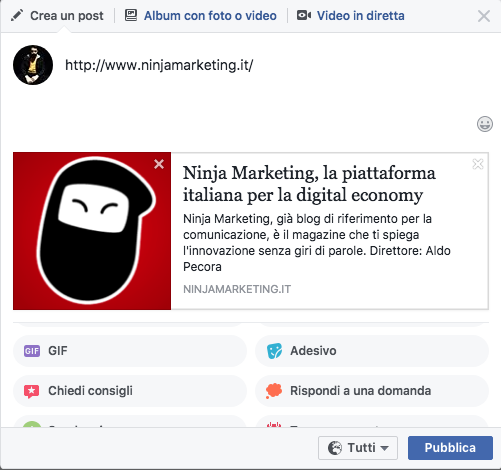Publish the post with Pubblica
Viewport: 501px width, 470px height.
click(450, 448)
